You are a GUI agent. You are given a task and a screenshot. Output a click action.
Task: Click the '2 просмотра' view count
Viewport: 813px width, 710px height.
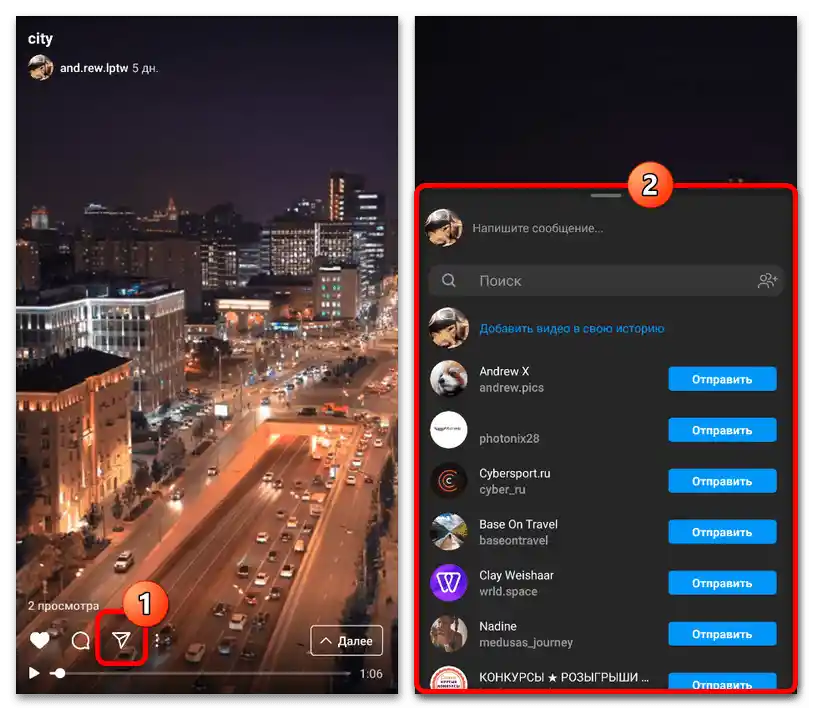63,606
